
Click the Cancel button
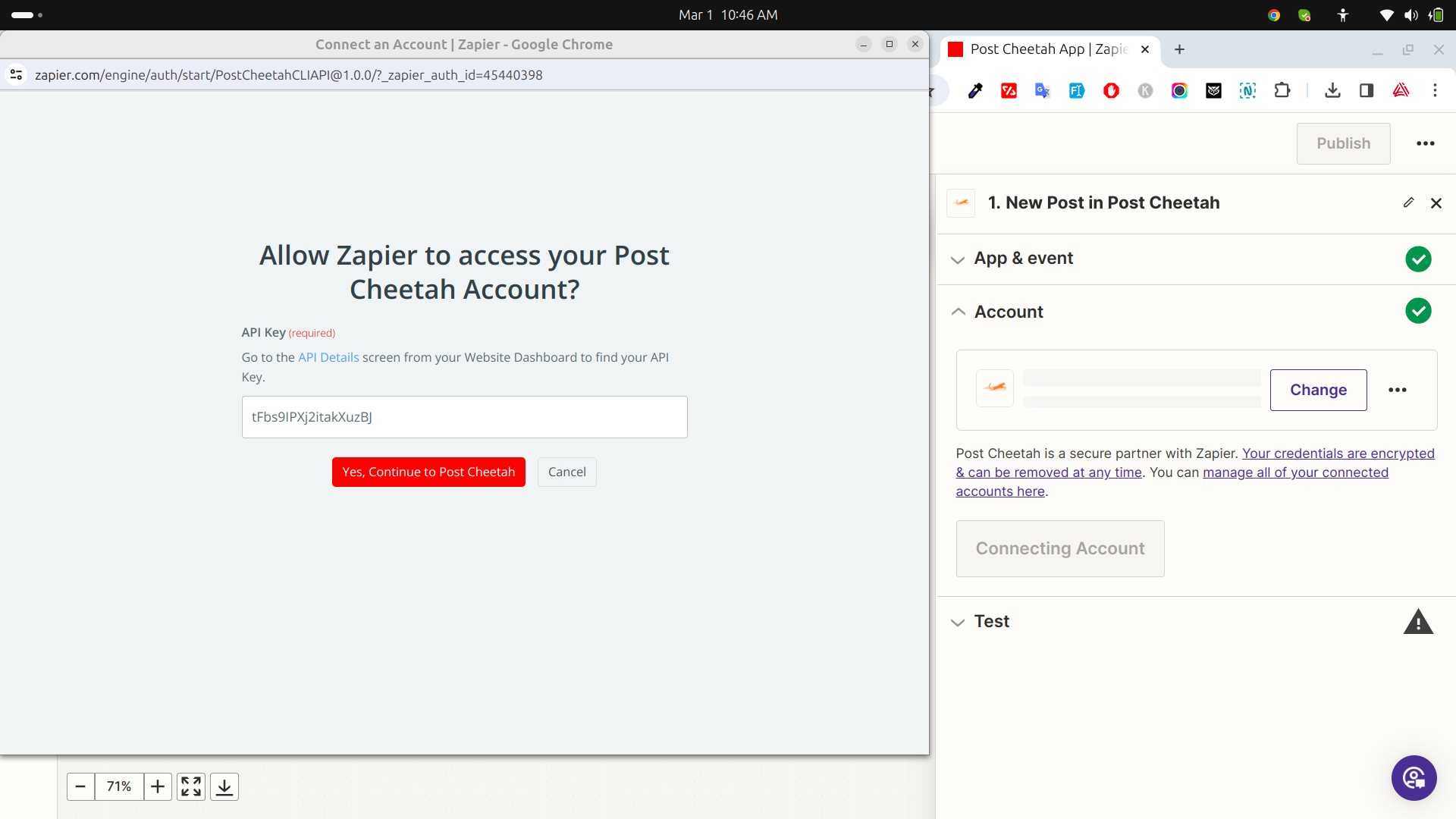(x=567, y=472)
